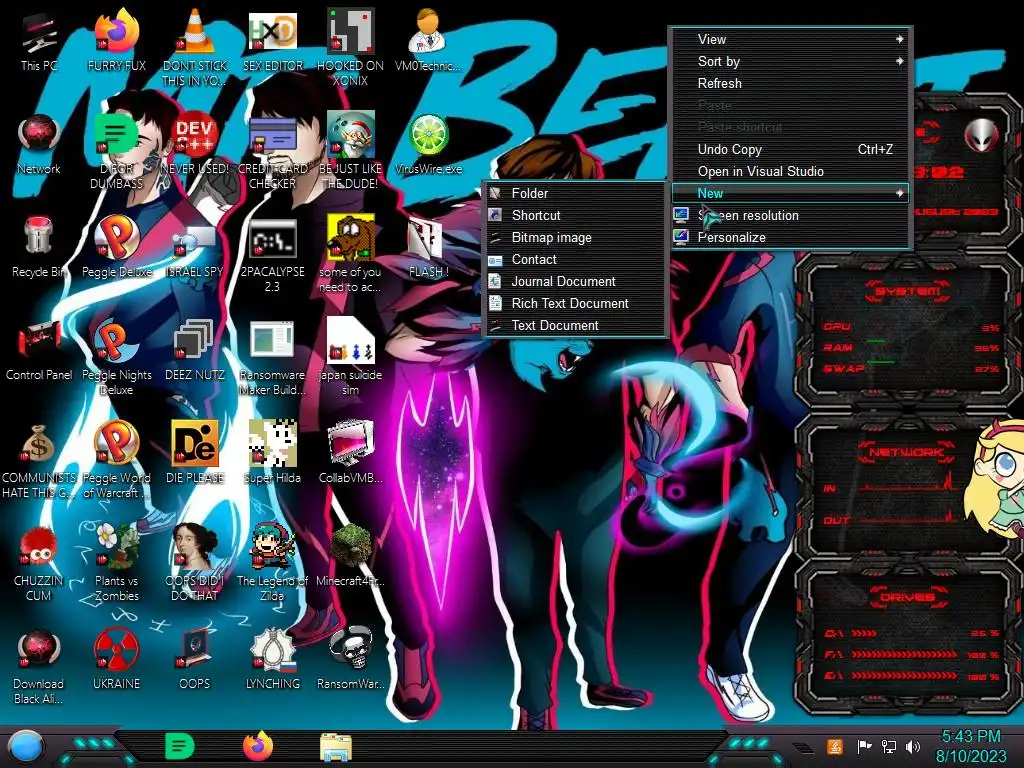Select the DIE PLEASE De icon
The height and width of the screenshot is (768, 1024).
point(195,453)
